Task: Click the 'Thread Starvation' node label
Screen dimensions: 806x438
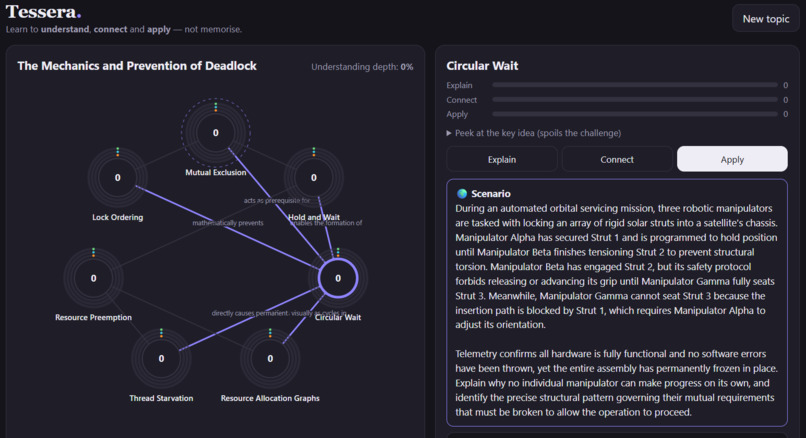Action: click(161, 398)
